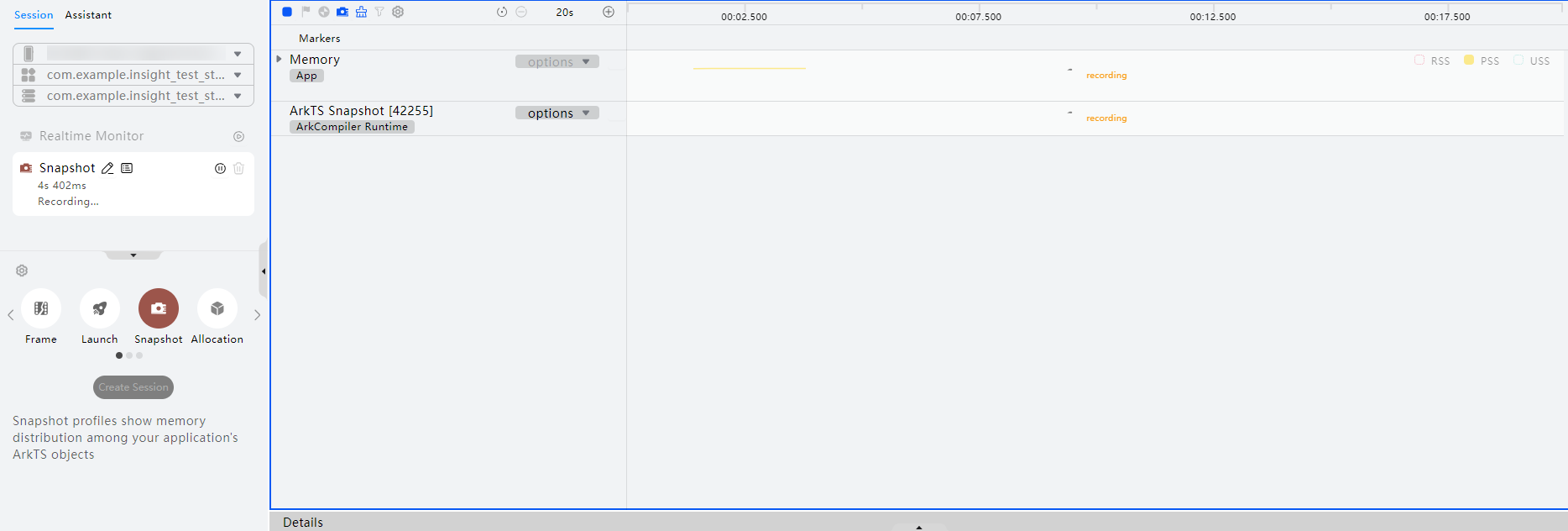Image resolution: width=1568 pixels, height=531 pixels.
Task: Select the third template page dot
Action: (139, 355)
